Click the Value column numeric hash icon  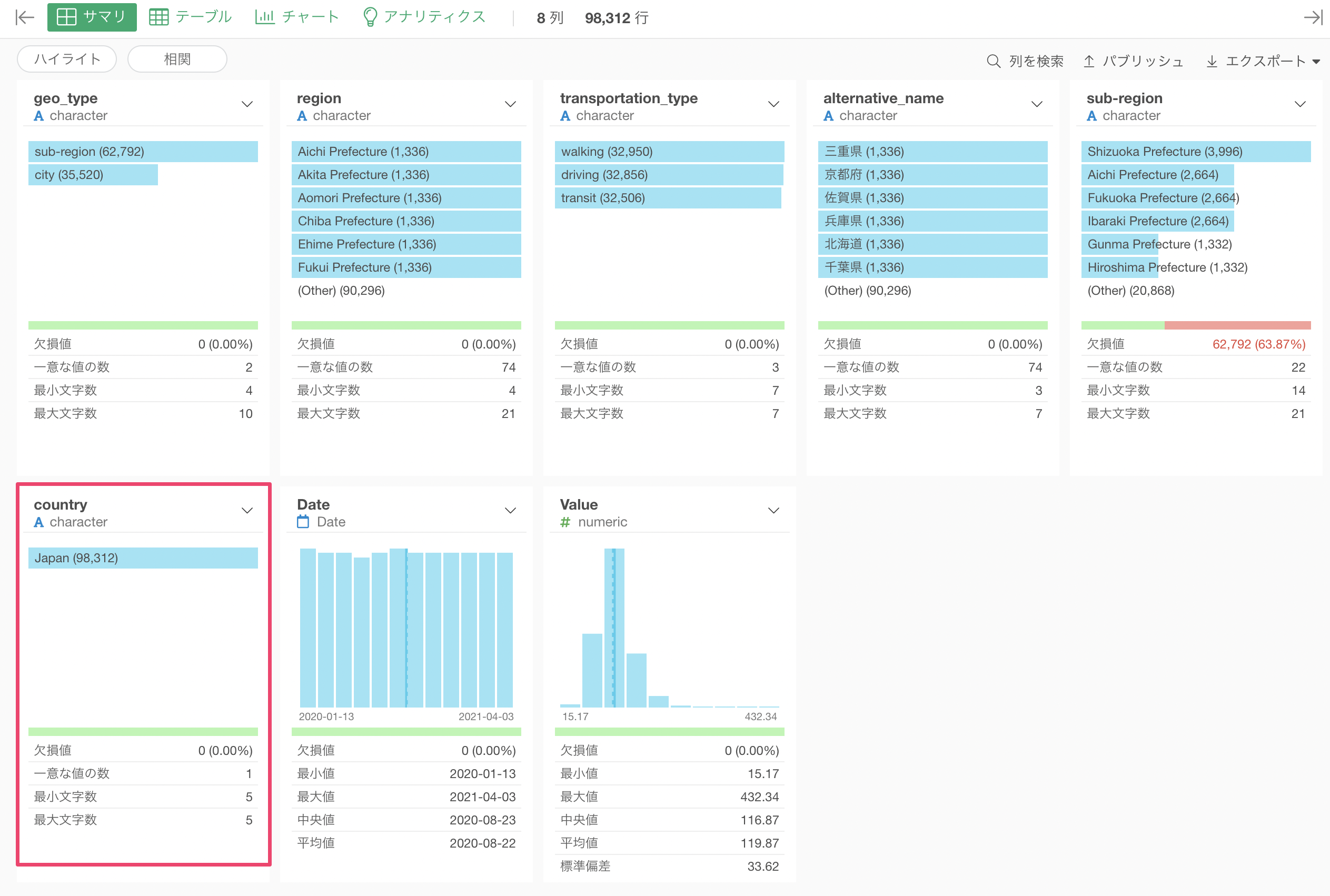click(565, 522)
